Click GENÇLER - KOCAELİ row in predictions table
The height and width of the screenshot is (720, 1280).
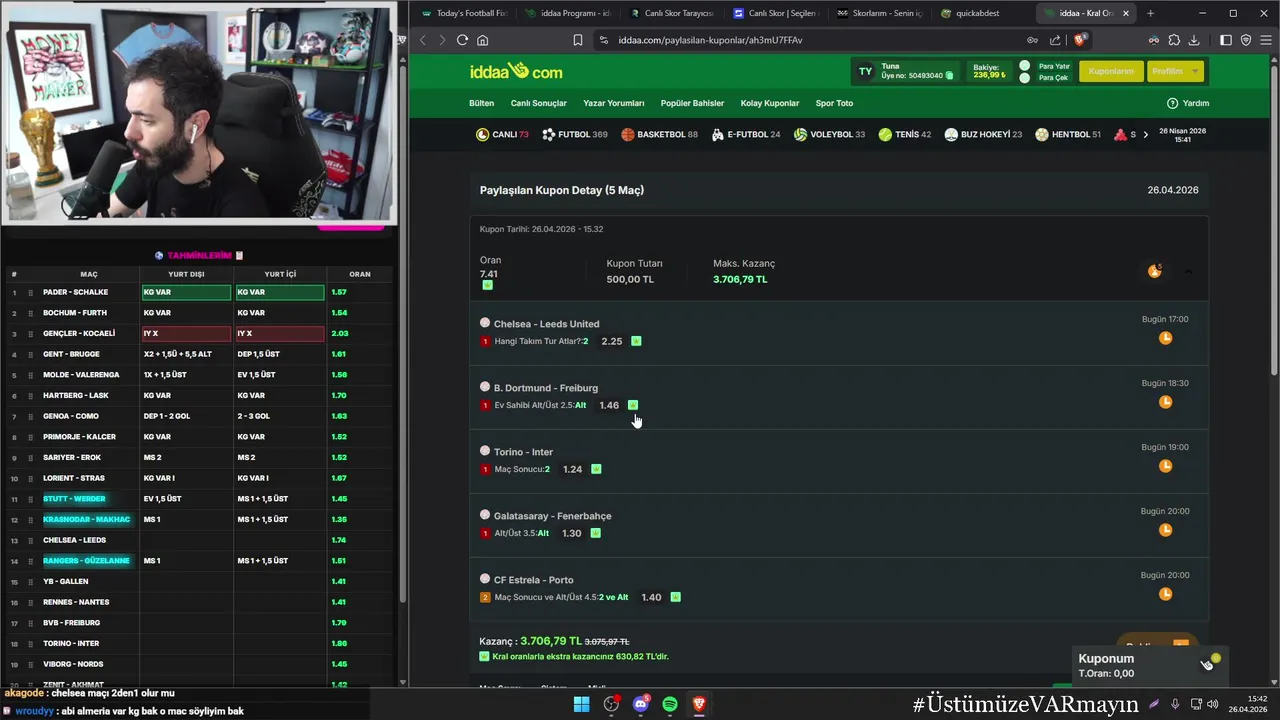pos(200,333)
